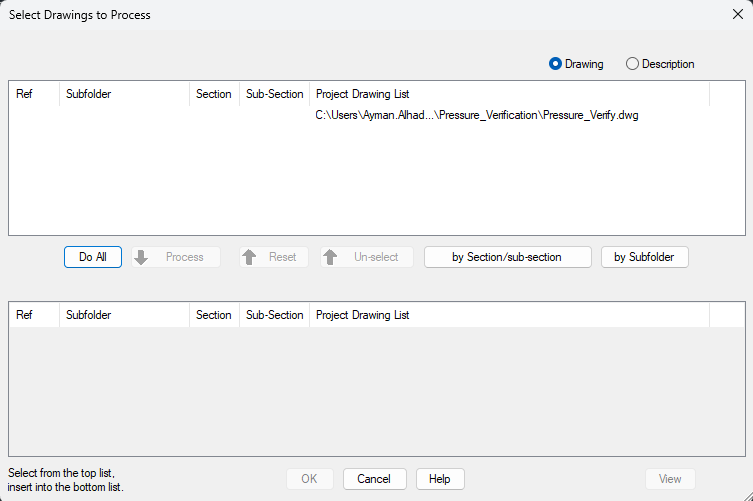Image resolution: width=753 pixels, height=501 pixels.
Task: Click top list Ref column header
Action: [34, 94]
